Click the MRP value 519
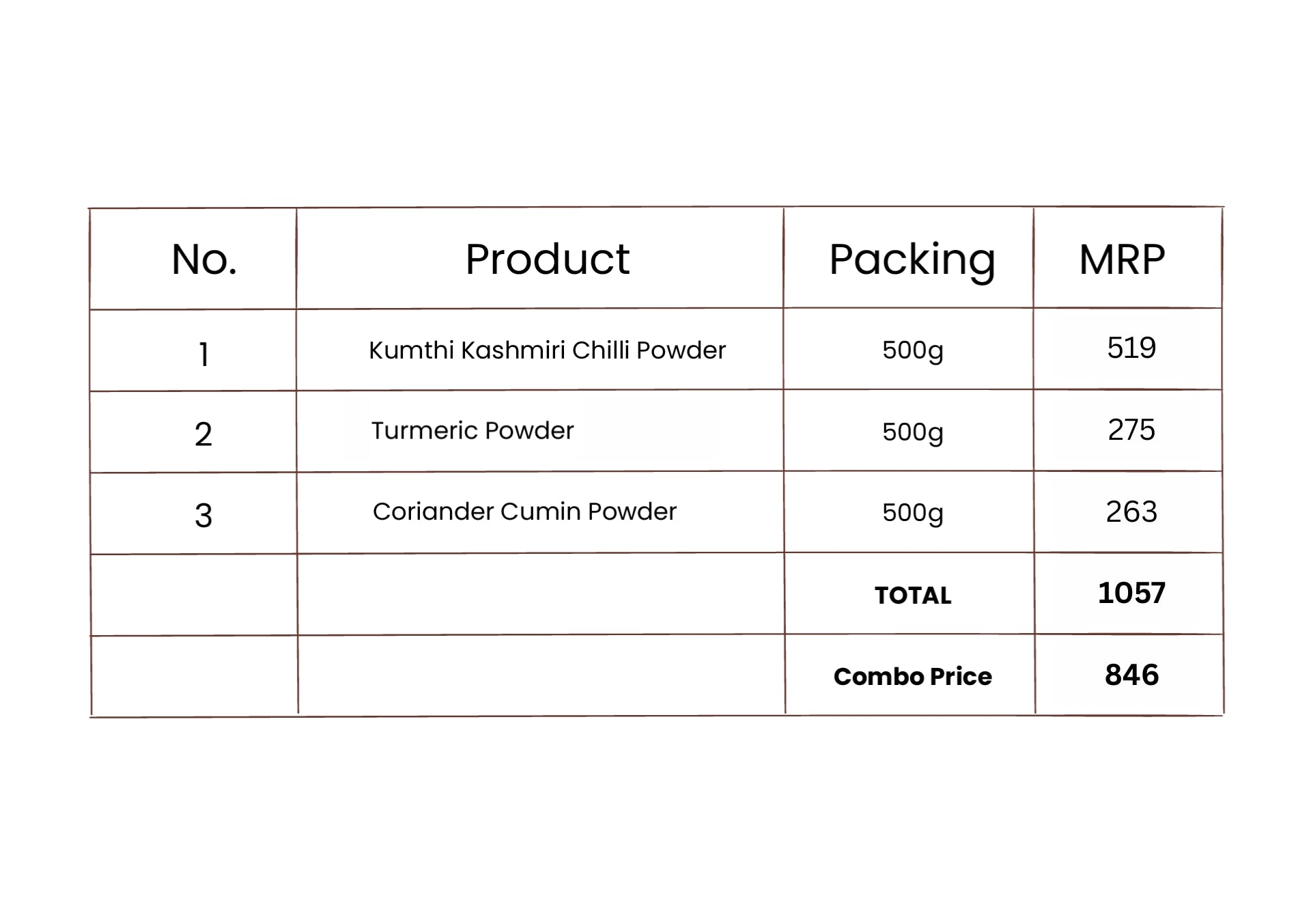The height and width of the screenshot is (924, 1311). pyautogui.click(x=1131, y=348)
